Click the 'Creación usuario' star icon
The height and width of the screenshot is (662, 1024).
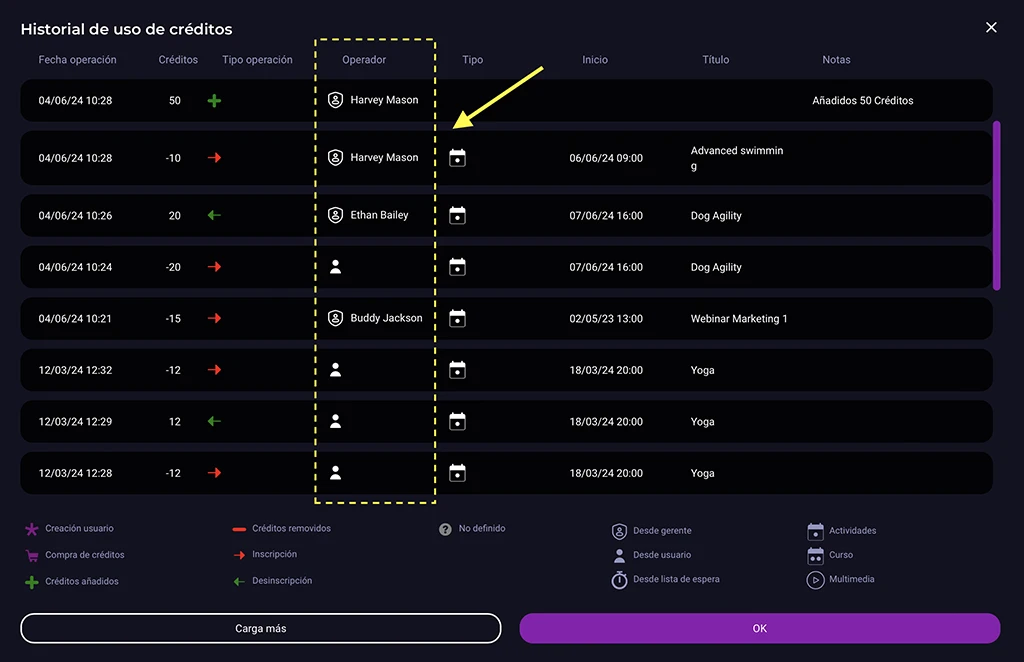[31, 529]
